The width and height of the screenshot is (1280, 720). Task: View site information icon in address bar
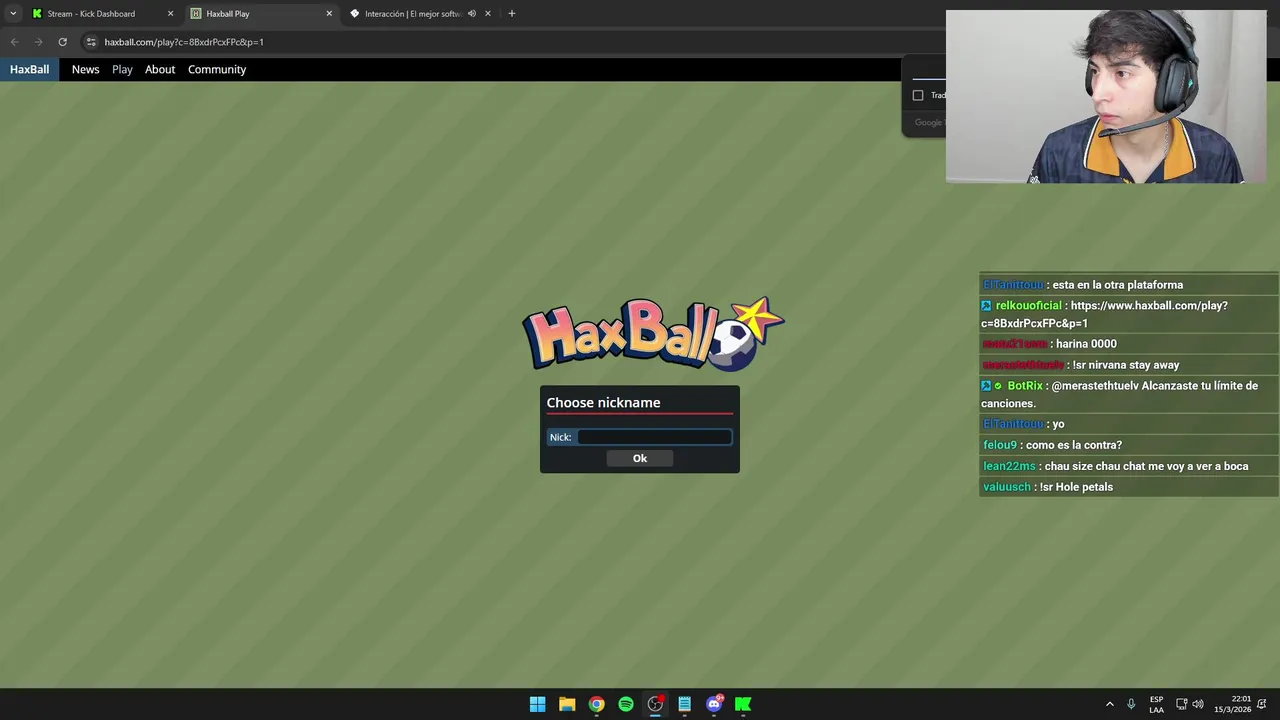pyautogui.click(x=91, y=42)
